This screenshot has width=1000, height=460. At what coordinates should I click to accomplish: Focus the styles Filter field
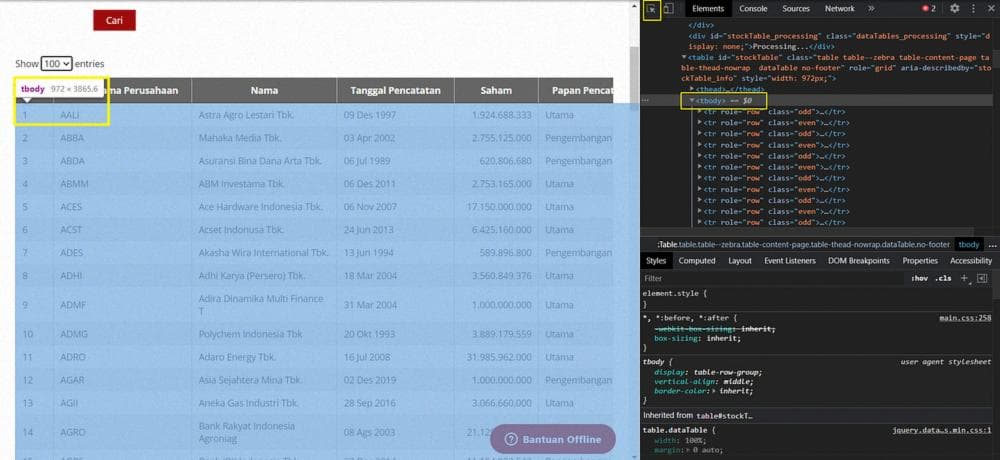click(x=773, y=278)
